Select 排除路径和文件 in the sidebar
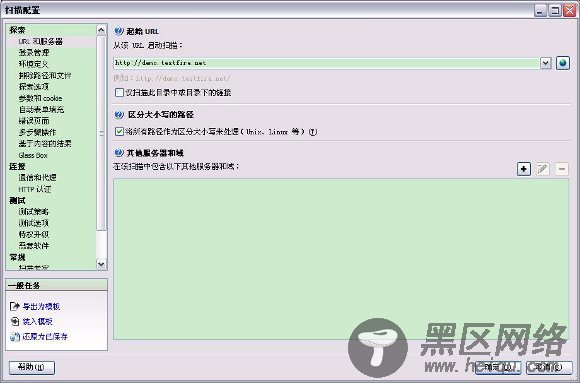The height and width of the screenshot is (383, 580). coord(45,75)
